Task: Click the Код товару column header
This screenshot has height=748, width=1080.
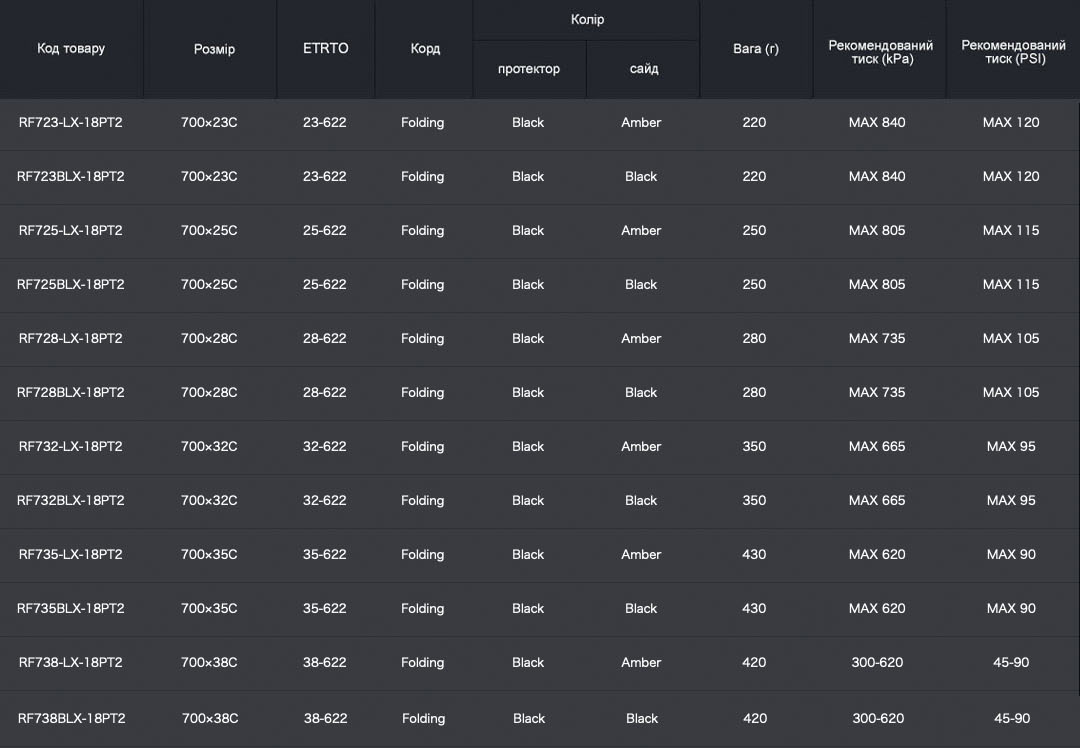Action: pyautogui.click(x=71, y=48)
